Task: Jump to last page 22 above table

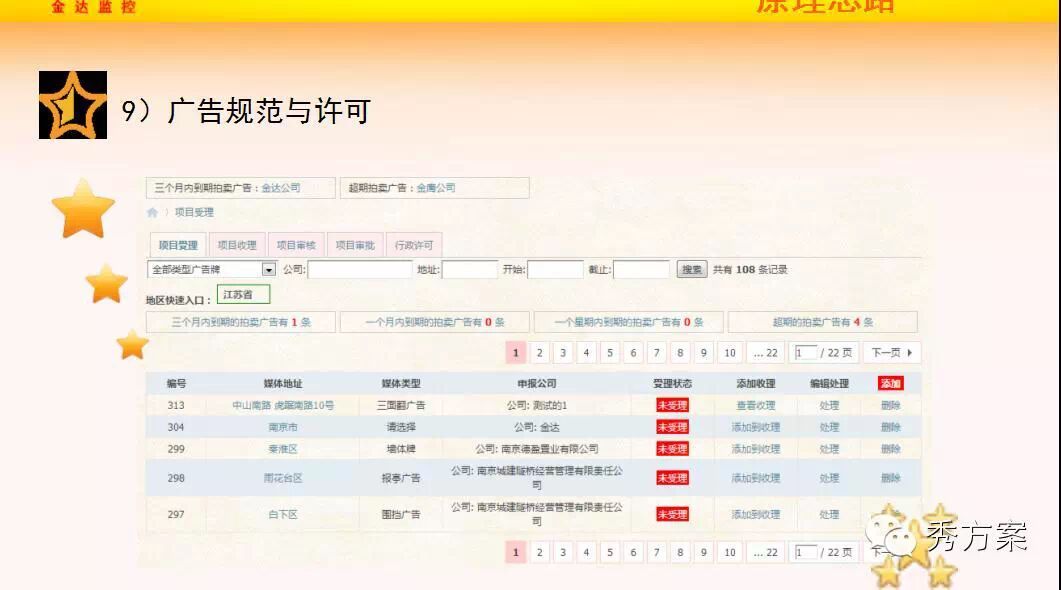Action: click(x=766, y=353)
